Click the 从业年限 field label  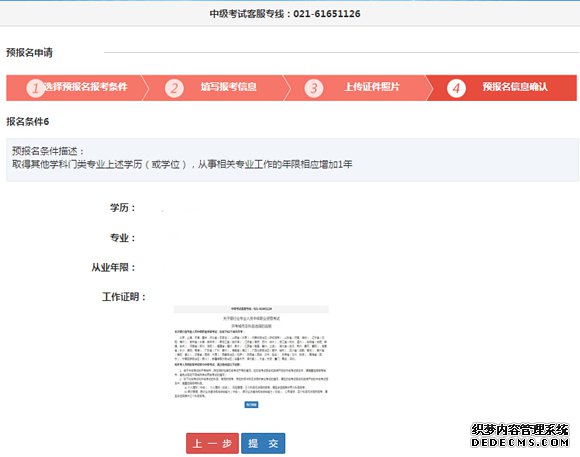click(x=114, y=267)
